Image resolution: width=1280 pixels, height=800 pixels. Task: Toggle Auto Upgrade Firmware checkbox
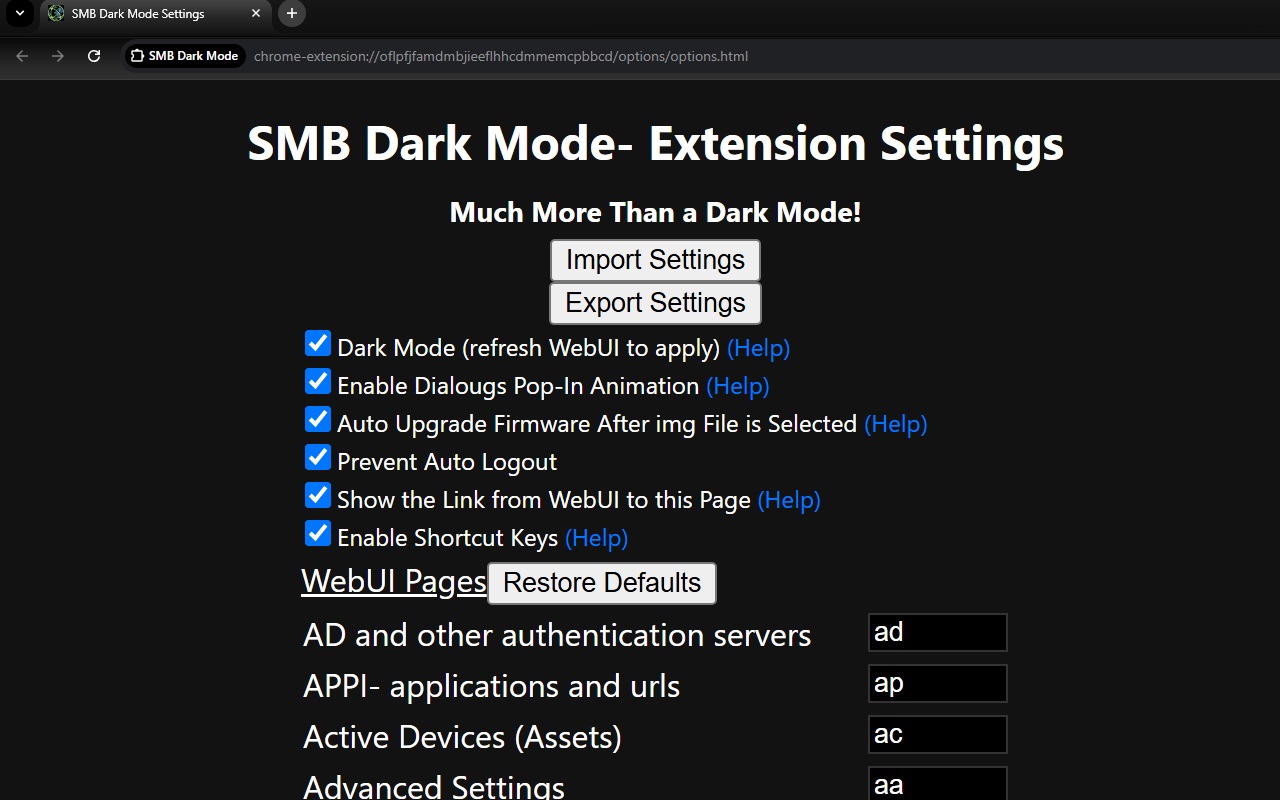point(318,420)
